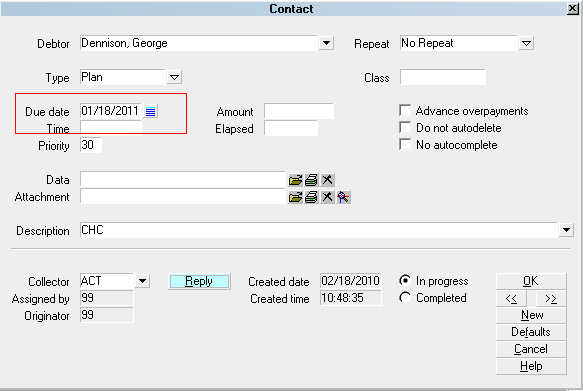Click the Reply button
This screenshot has width=583, height=391.
199,281
